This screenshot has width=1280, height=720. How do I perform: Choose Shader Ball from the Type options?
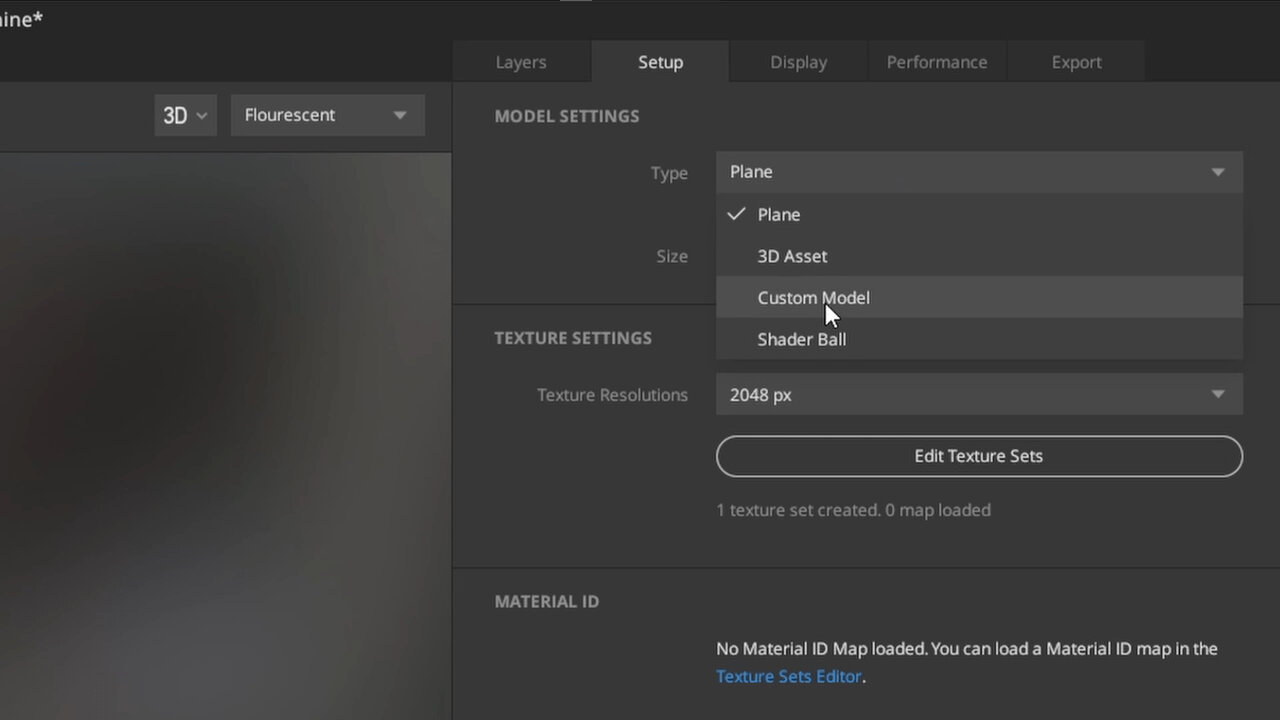tap(801, 339)
